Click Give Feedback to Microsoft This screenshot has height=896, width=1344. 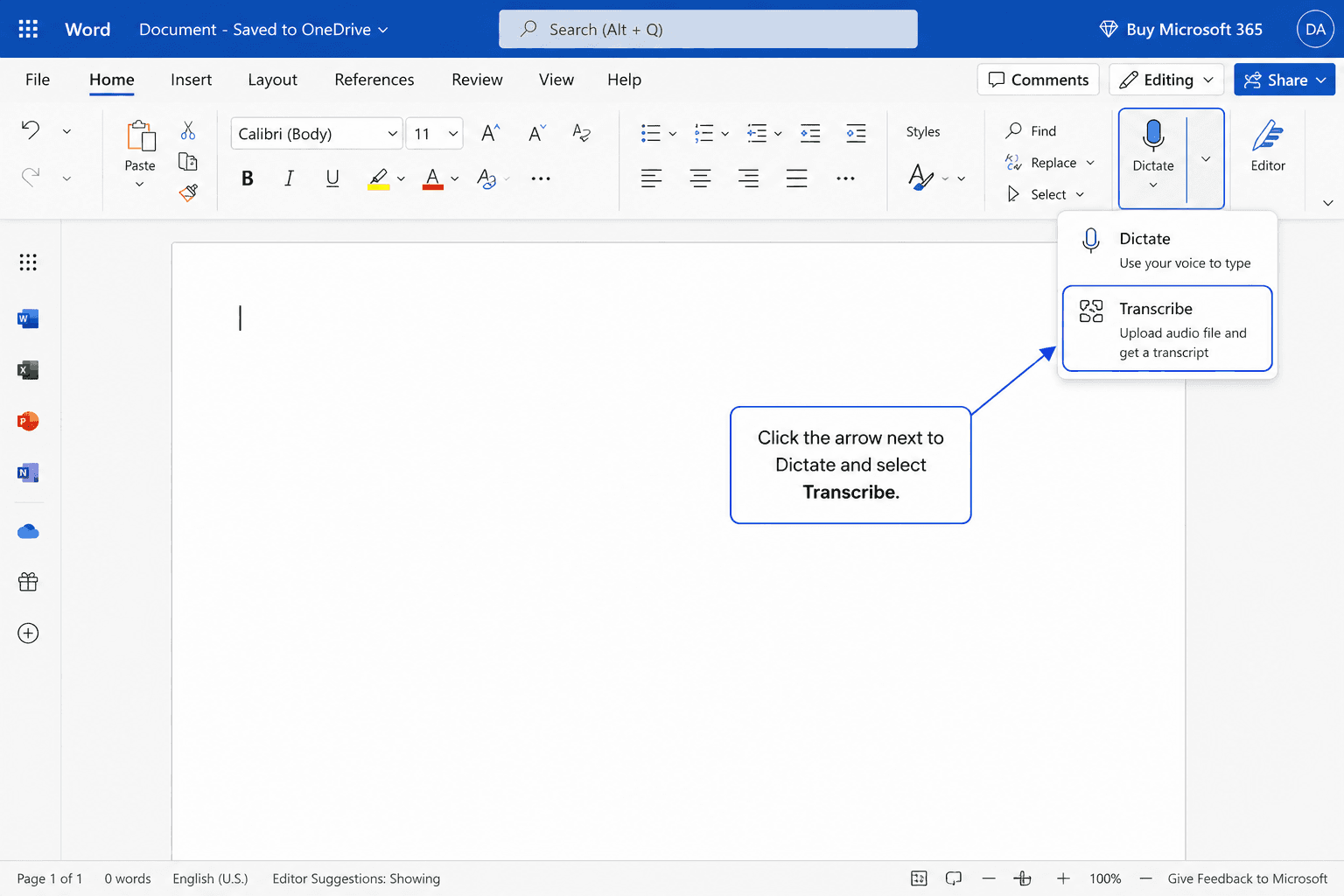point(1247,878)
